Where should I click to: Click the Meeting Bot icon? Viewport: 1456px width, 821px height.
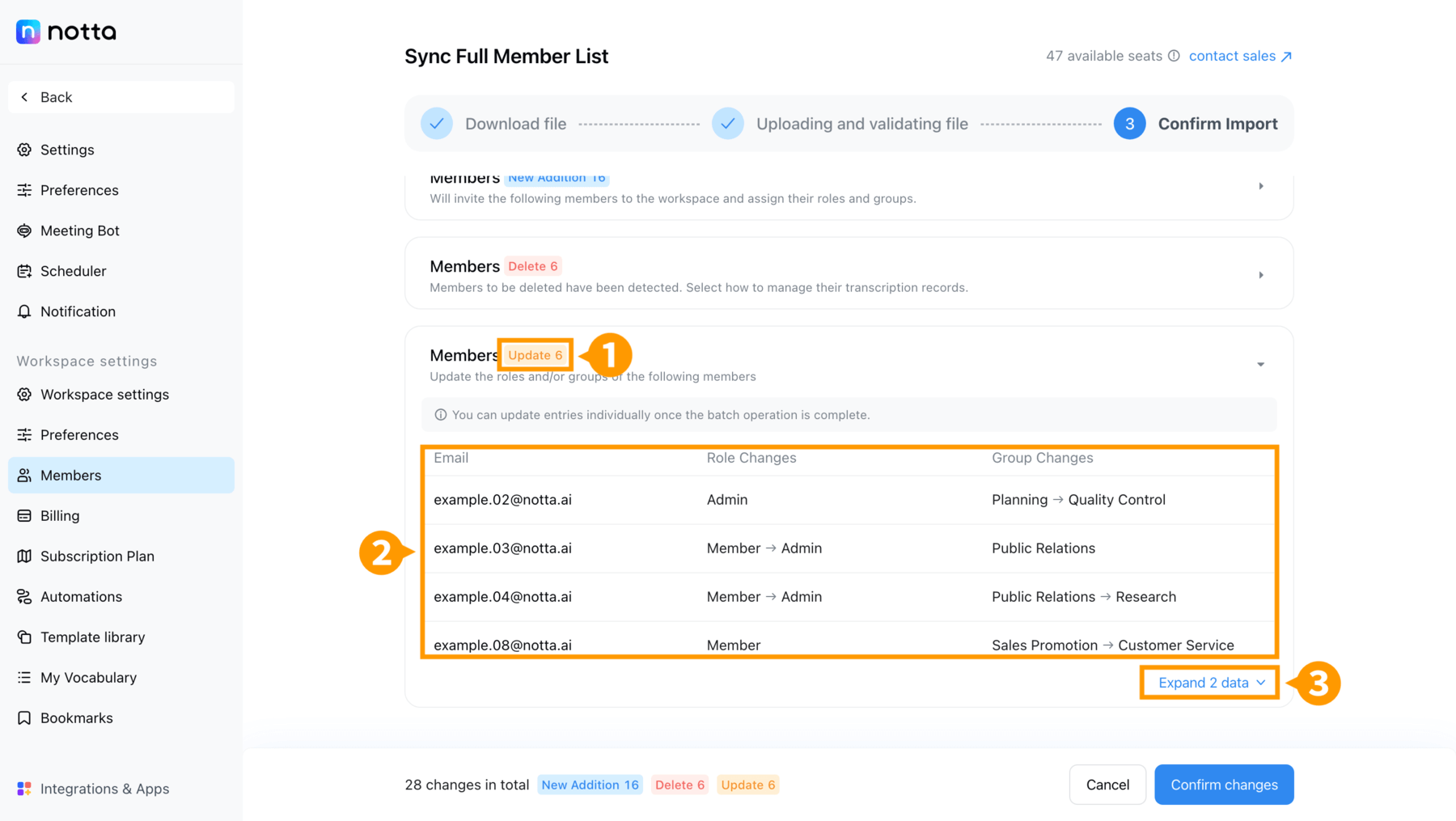click(x=24, y=231)
